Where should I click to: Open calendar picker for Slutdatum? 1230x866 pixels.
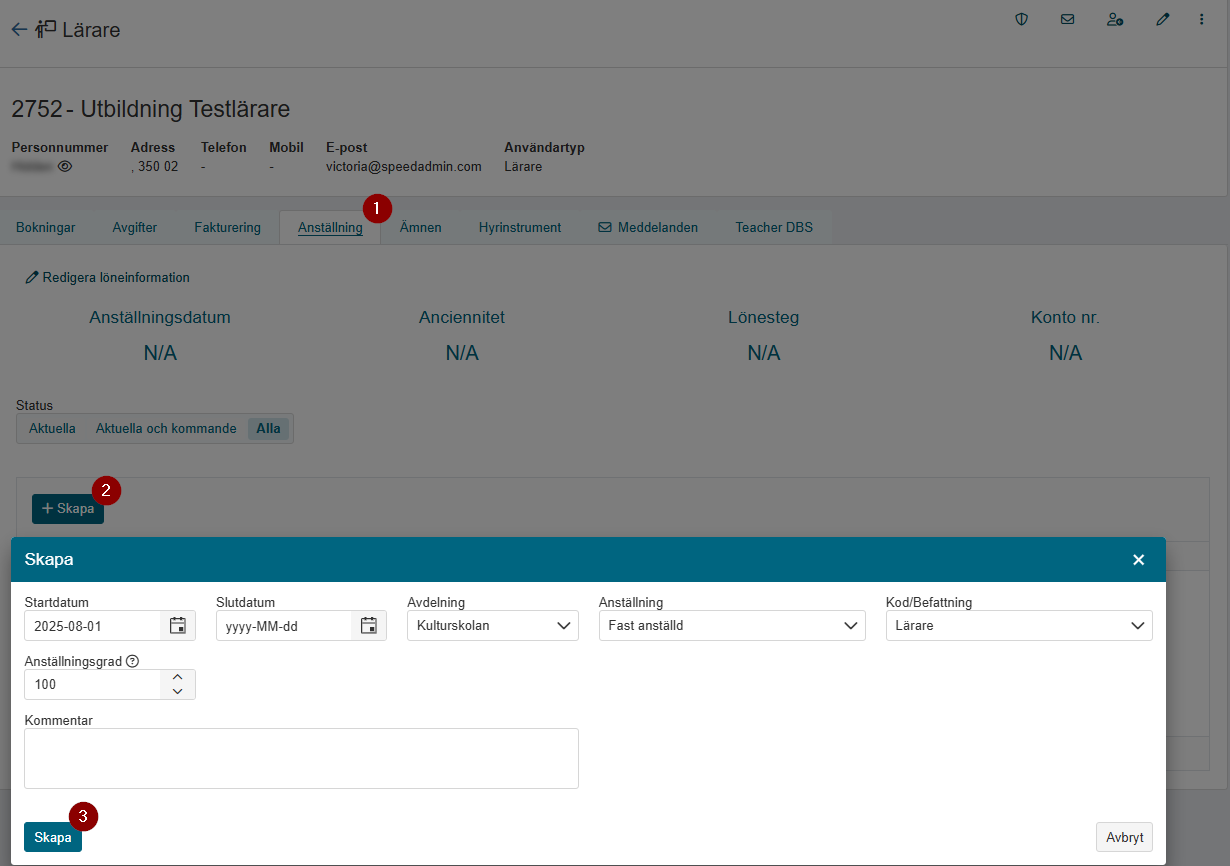coord(369,626)
